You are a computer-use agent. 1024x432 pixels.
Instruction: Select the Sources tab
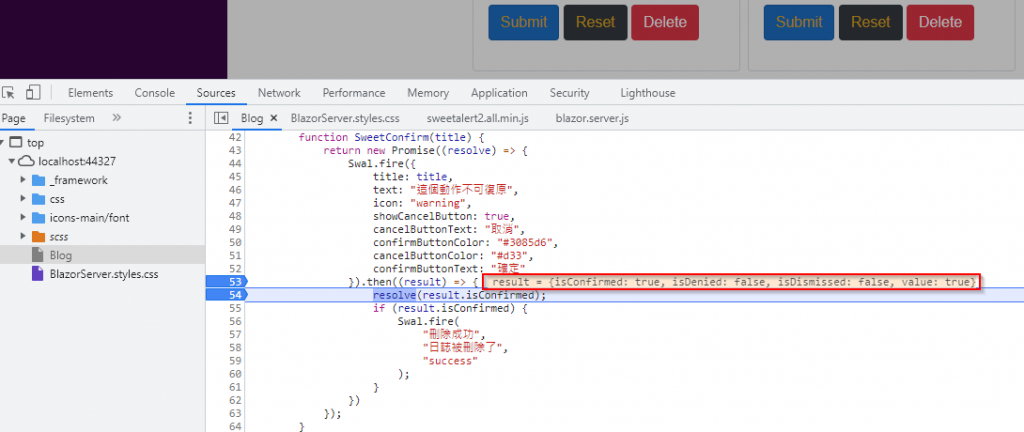[216, 93]
